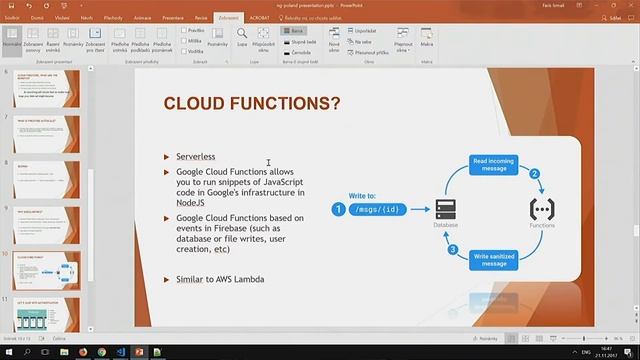640x360 pixels.
Task: Open ribbon display options icon in title bar
Action: coord(579,6)
